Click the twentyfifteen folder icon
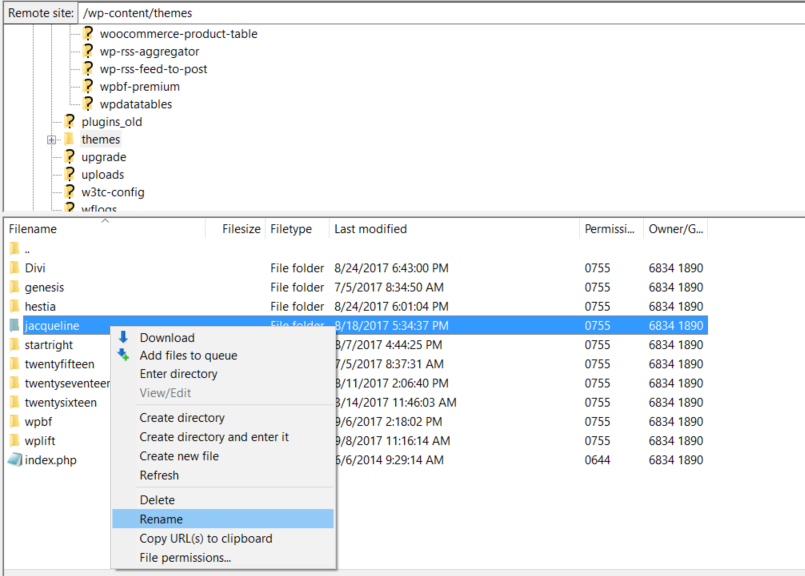805x576 pixels. (14, 363)
